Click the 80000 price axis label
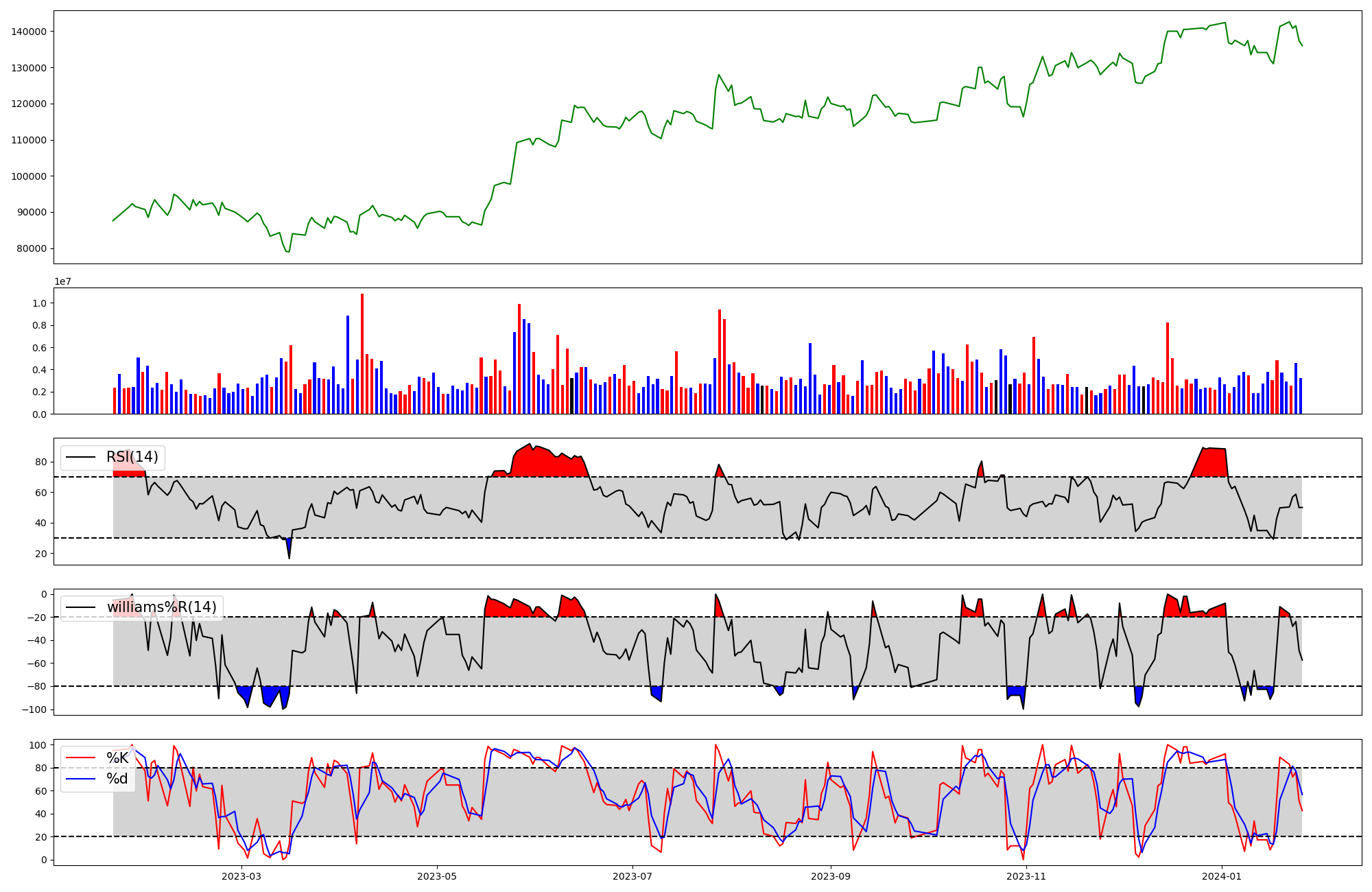Screen dimensions: 1372x892 (x=32, y=248)
